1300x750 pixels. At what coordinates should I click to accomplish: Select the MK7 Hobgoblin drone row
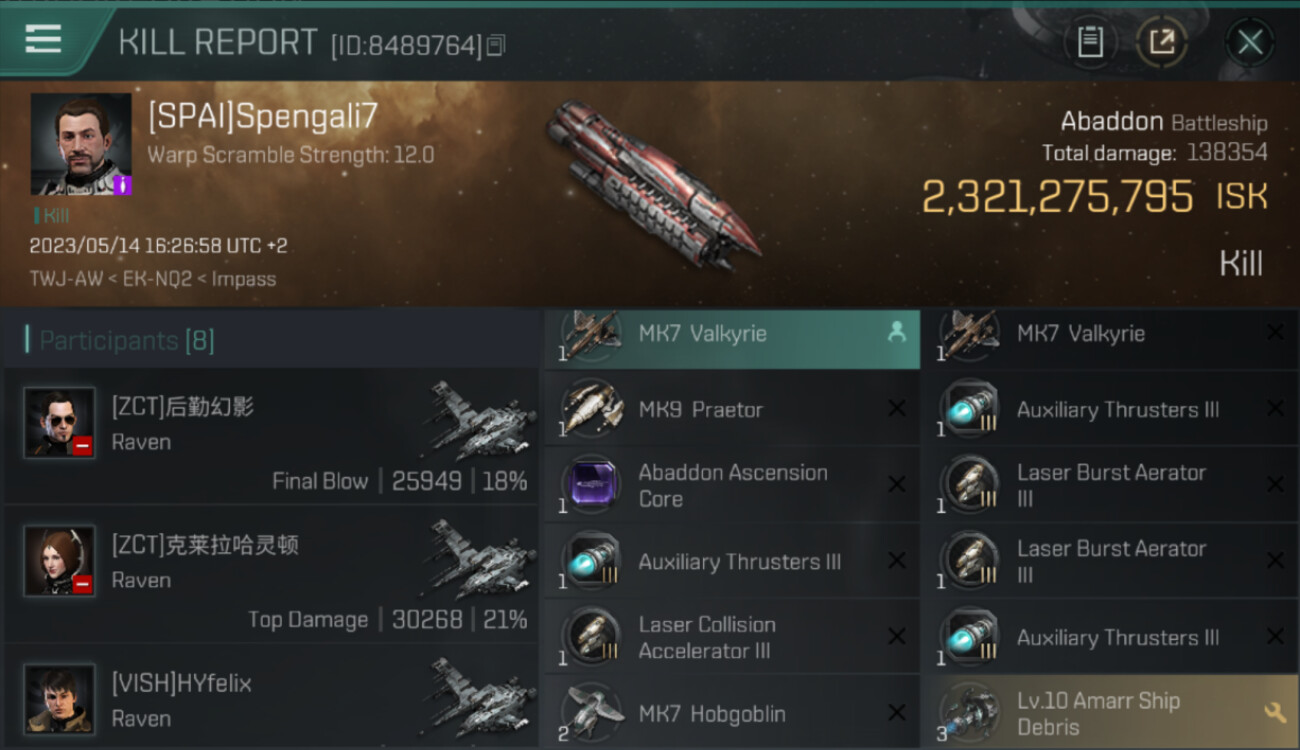tap(731, 713)
